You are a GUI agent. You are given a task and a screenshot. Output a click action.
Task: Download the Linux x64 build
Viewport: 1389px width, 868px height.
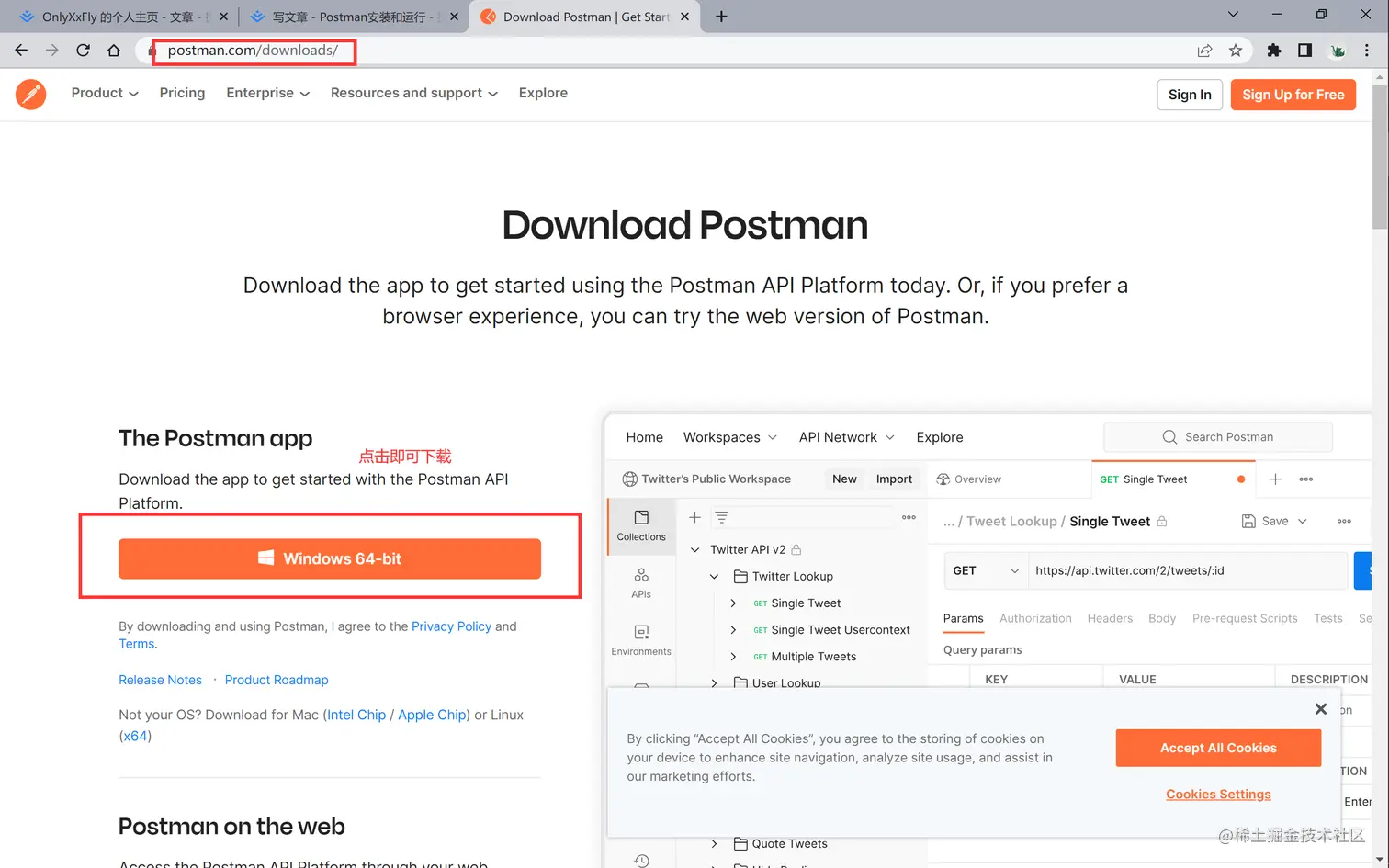coord(135,736)
